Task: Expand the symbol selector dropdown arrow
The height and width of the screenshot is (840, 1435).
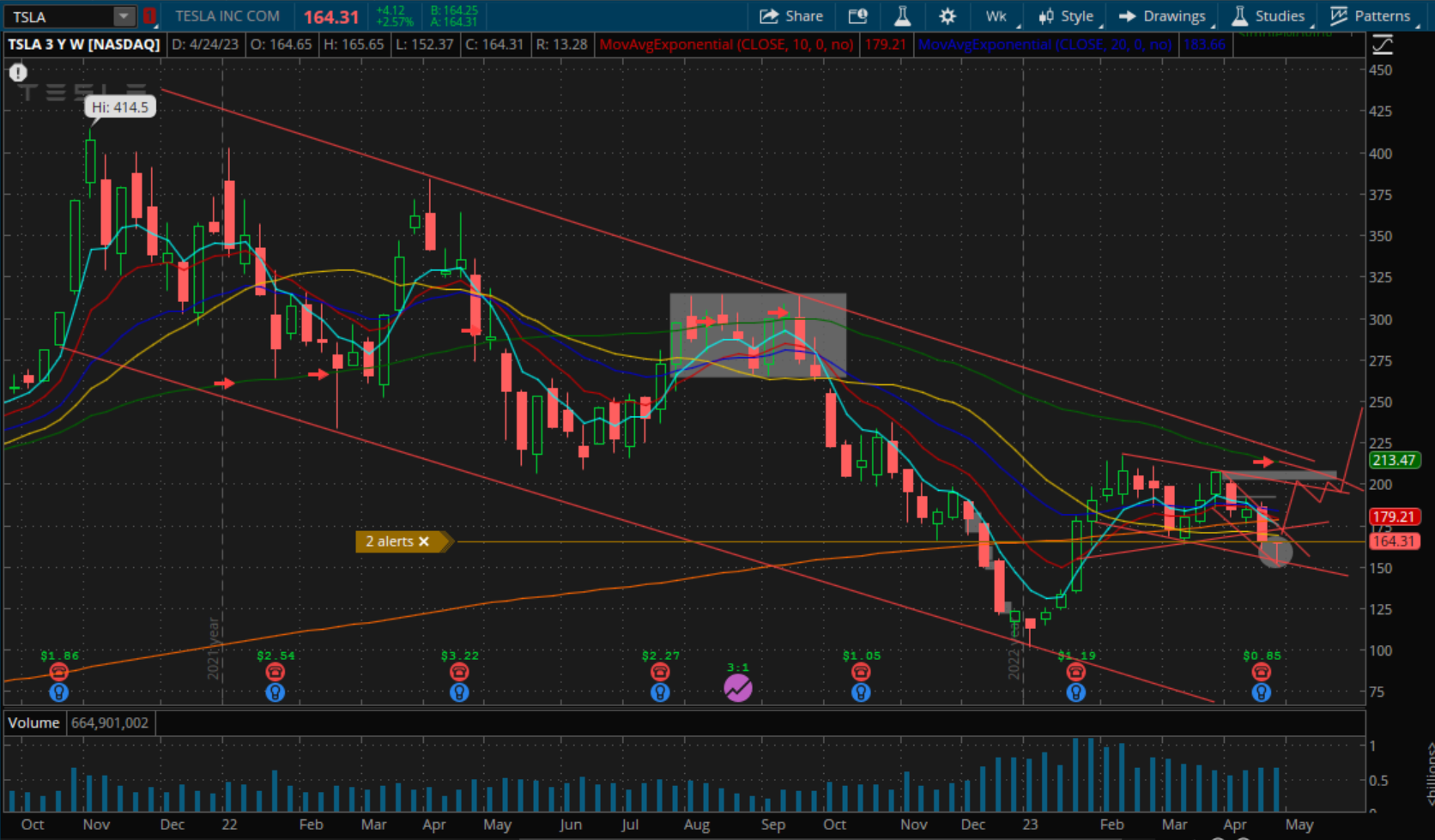Action: point(124,16)
